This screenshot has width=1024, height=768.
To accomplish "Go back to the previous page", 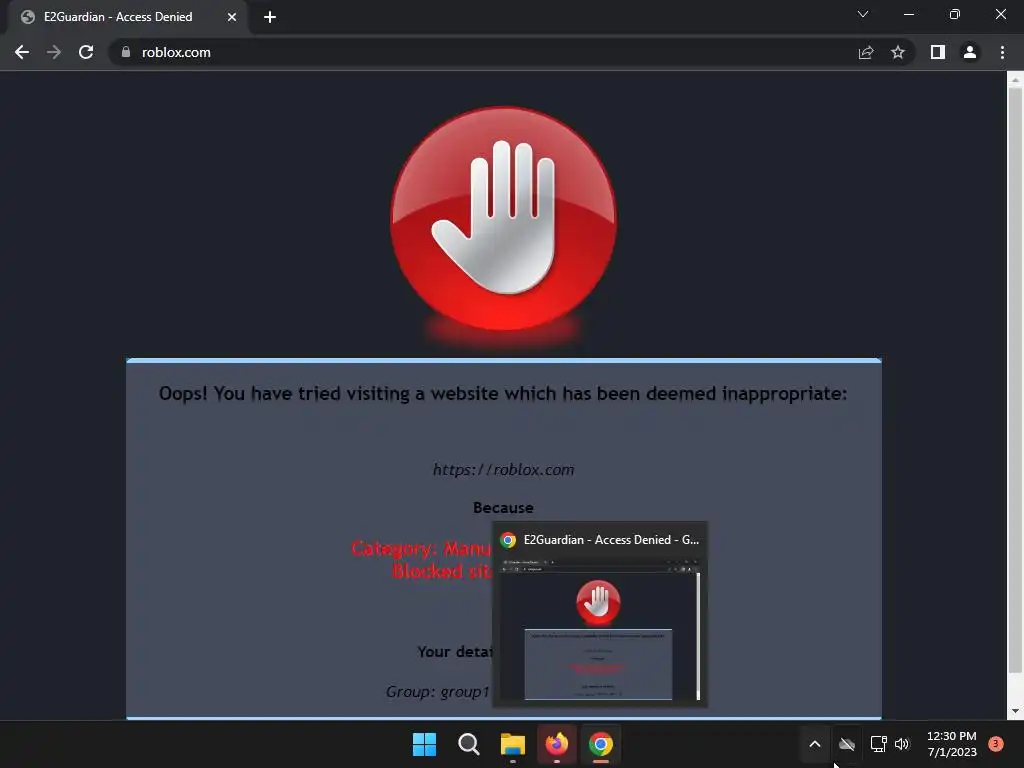I will point(22,52).
